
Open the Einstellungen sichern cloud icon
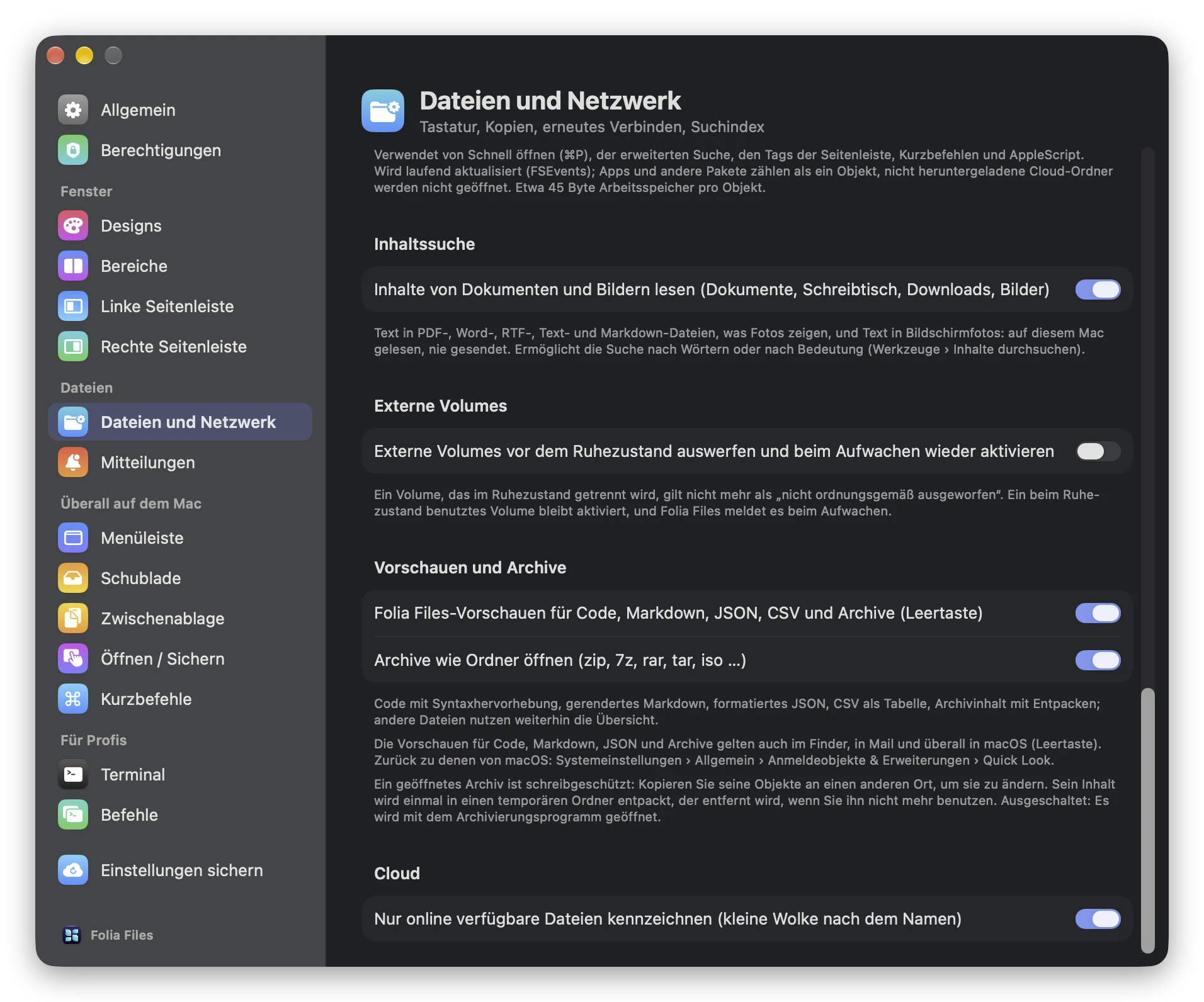(73, 870)
